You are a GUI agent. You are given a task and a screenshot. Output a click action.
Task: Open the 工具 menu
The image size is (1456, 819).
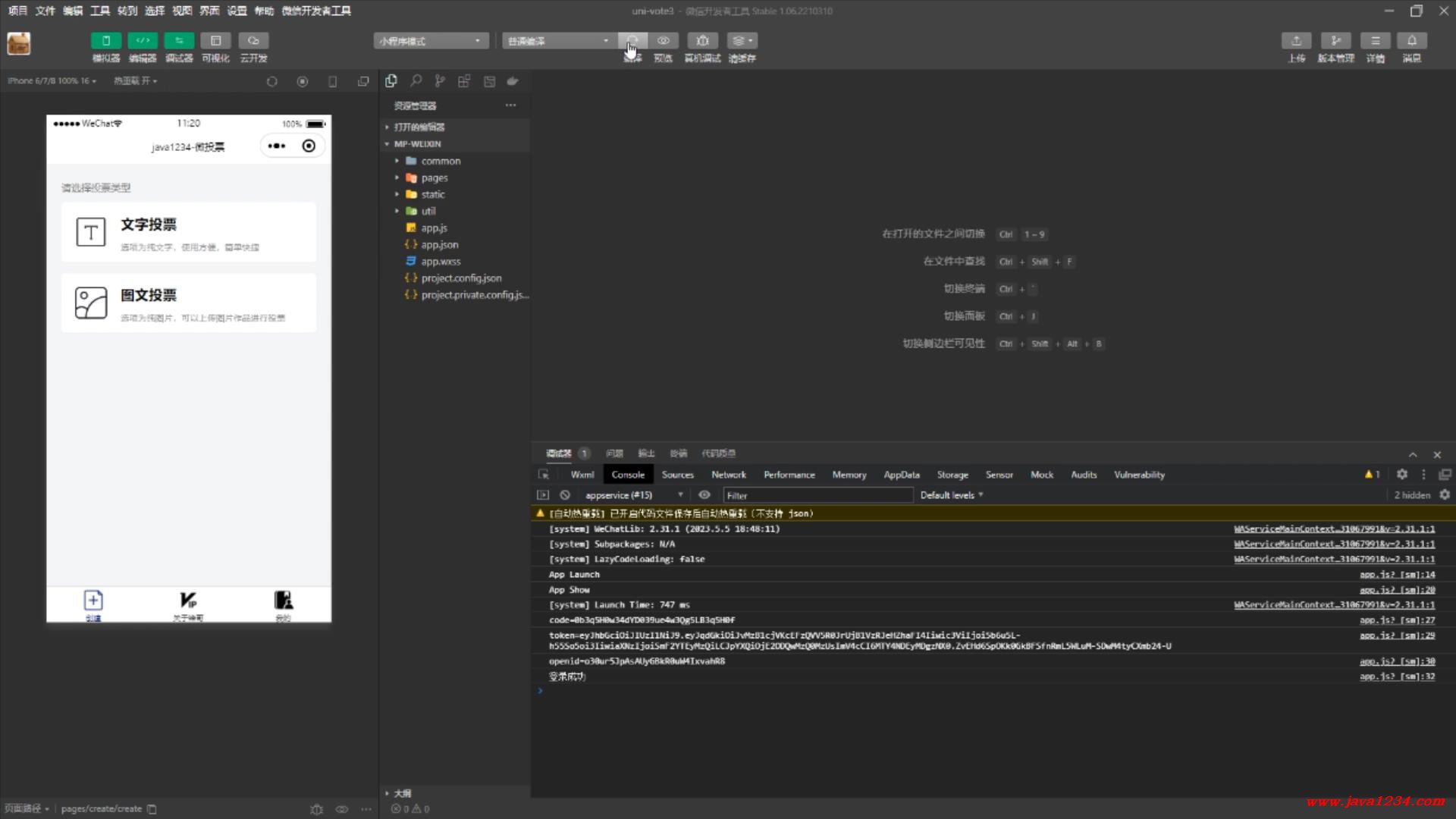pos(100,11)
